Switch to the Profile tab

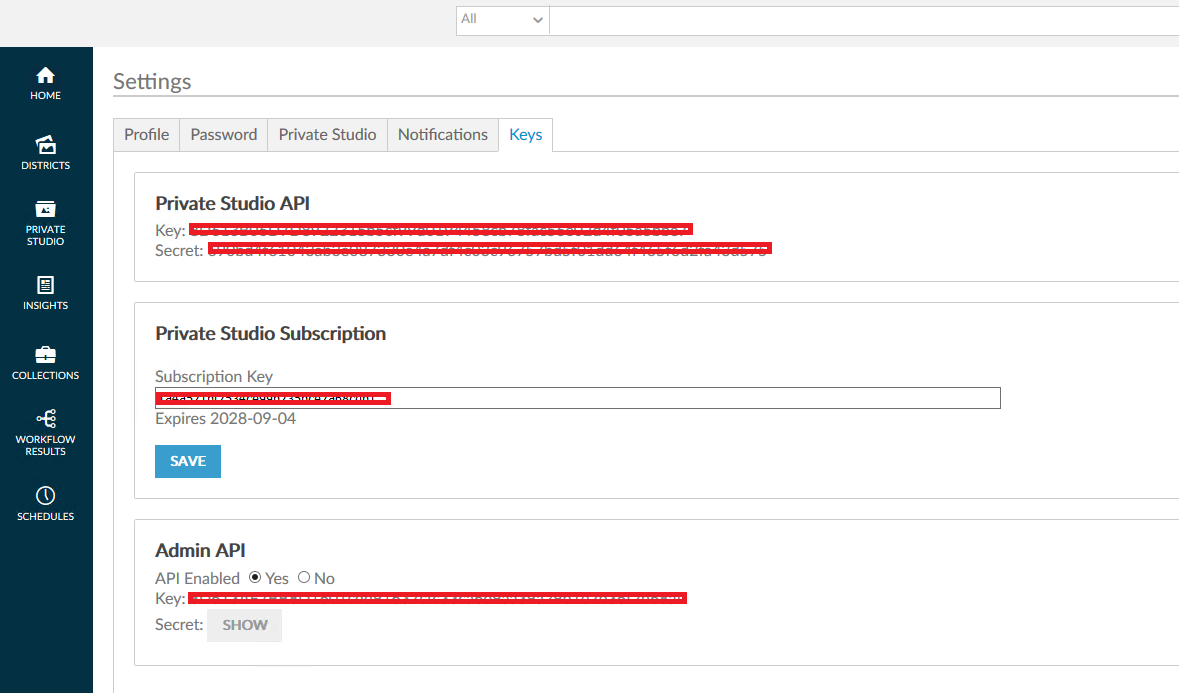tap(146, 134)
